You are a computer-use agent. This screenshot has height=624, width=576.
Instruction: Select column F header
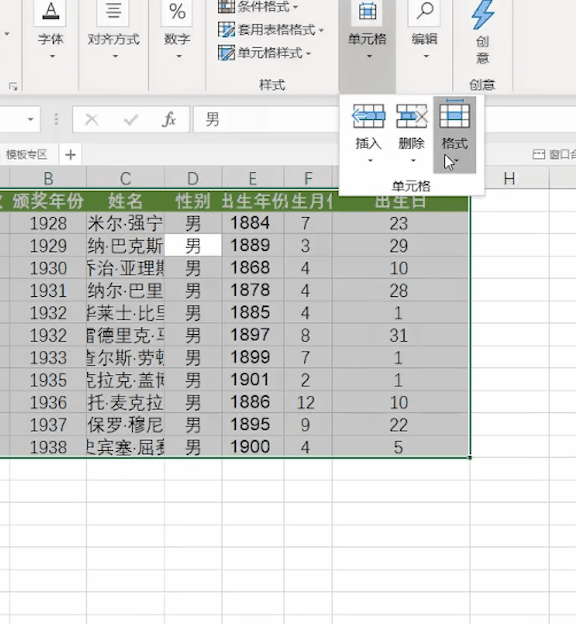pos(308,178)
